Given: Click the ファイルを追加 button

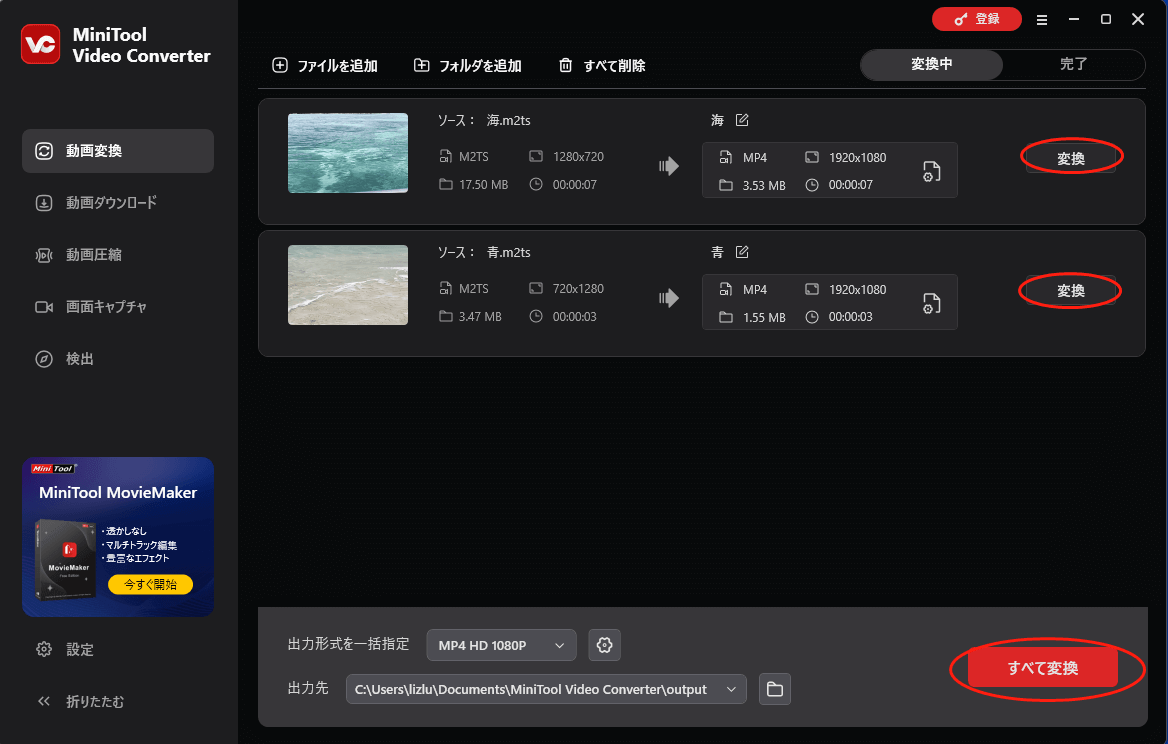Looking at the screenshot, I should point(325,66).
